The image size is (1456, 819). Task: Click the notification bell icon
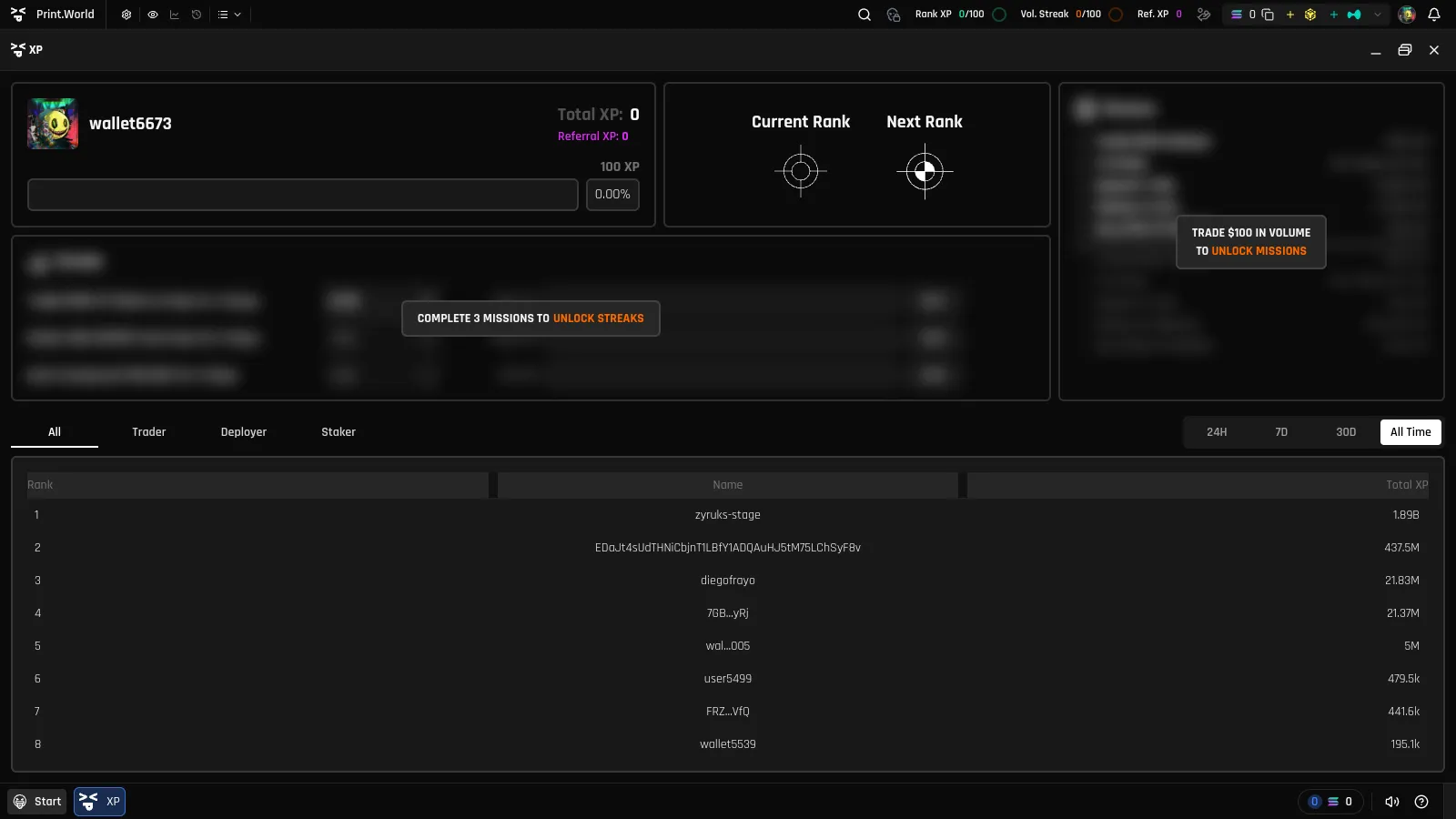point(1434,15)
